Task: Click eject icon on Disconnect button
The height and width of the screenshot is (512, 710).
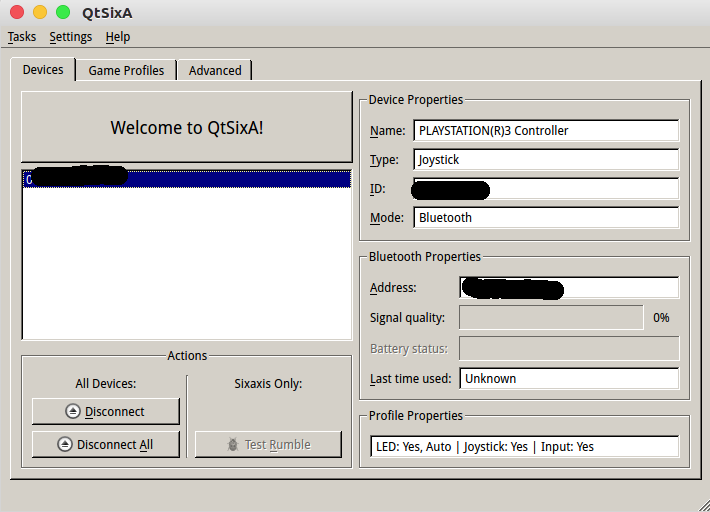Action: 72,412
